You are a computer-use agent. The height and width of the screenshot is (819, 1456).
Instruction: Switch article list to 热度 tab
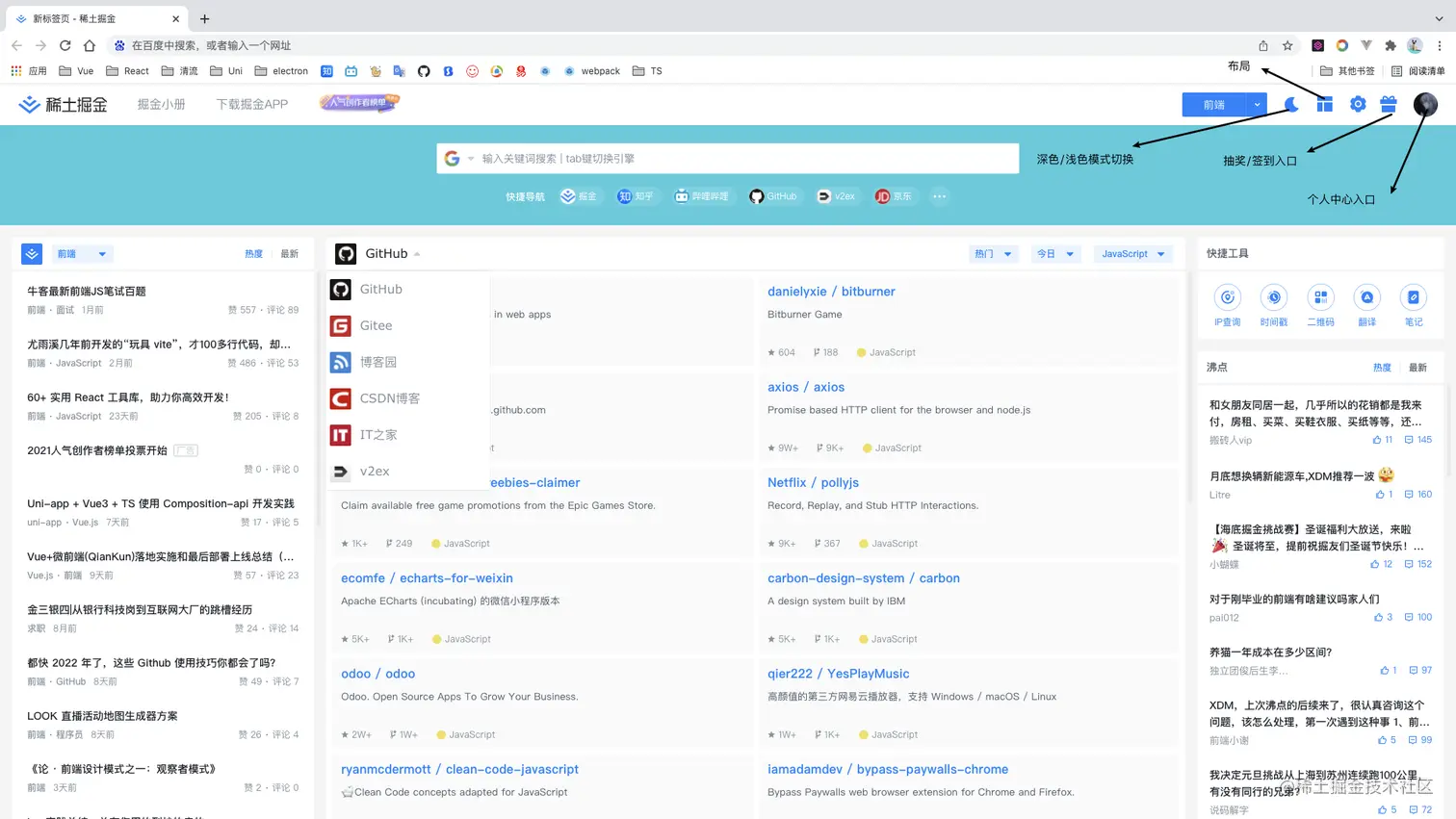click(253, 254)
